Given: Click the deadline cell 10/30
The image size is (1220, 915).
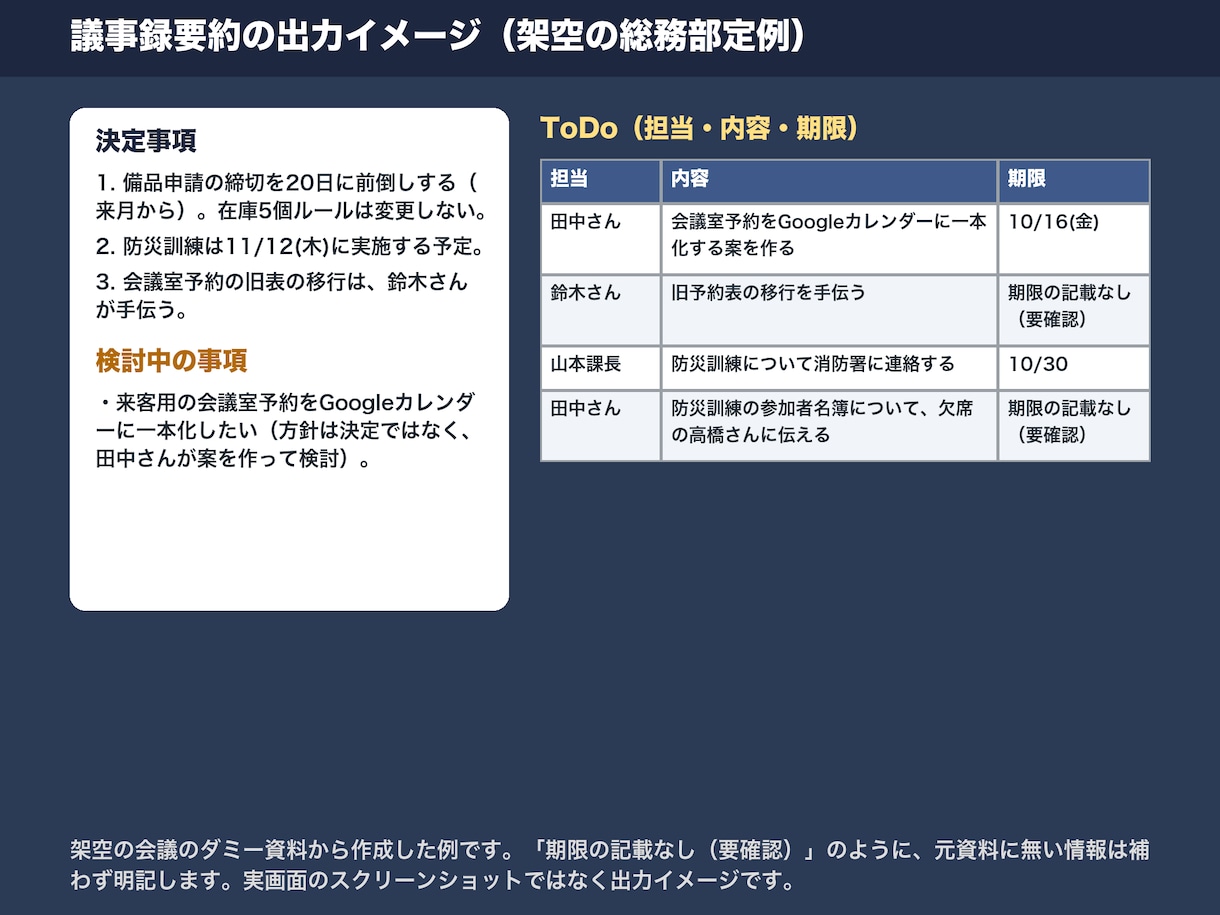Looking at the screenshot, I should tap(1074, 368).
